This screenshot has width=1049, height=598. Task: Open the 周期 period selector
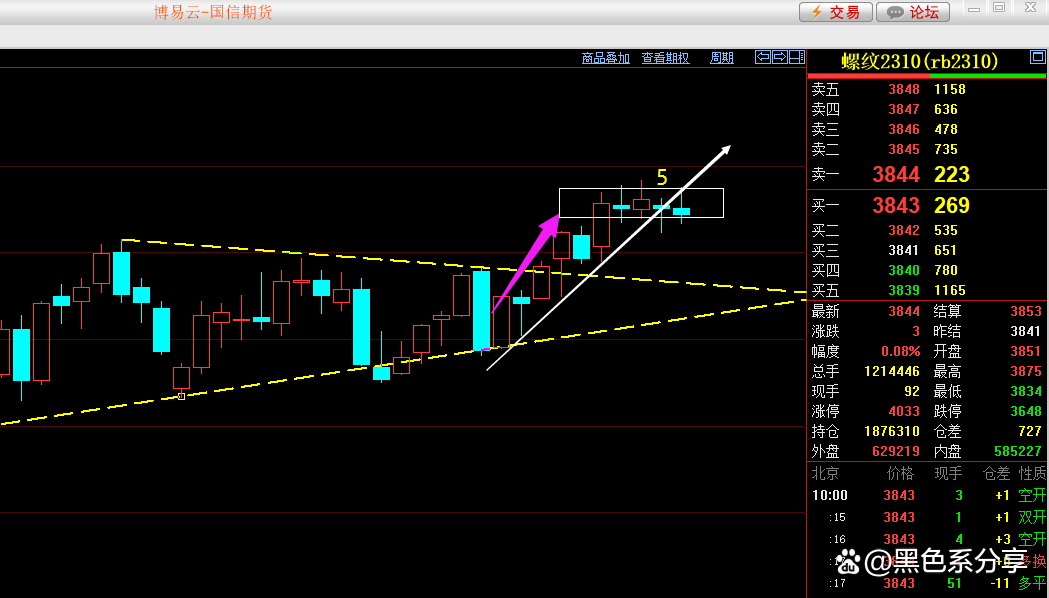[721, 59]
